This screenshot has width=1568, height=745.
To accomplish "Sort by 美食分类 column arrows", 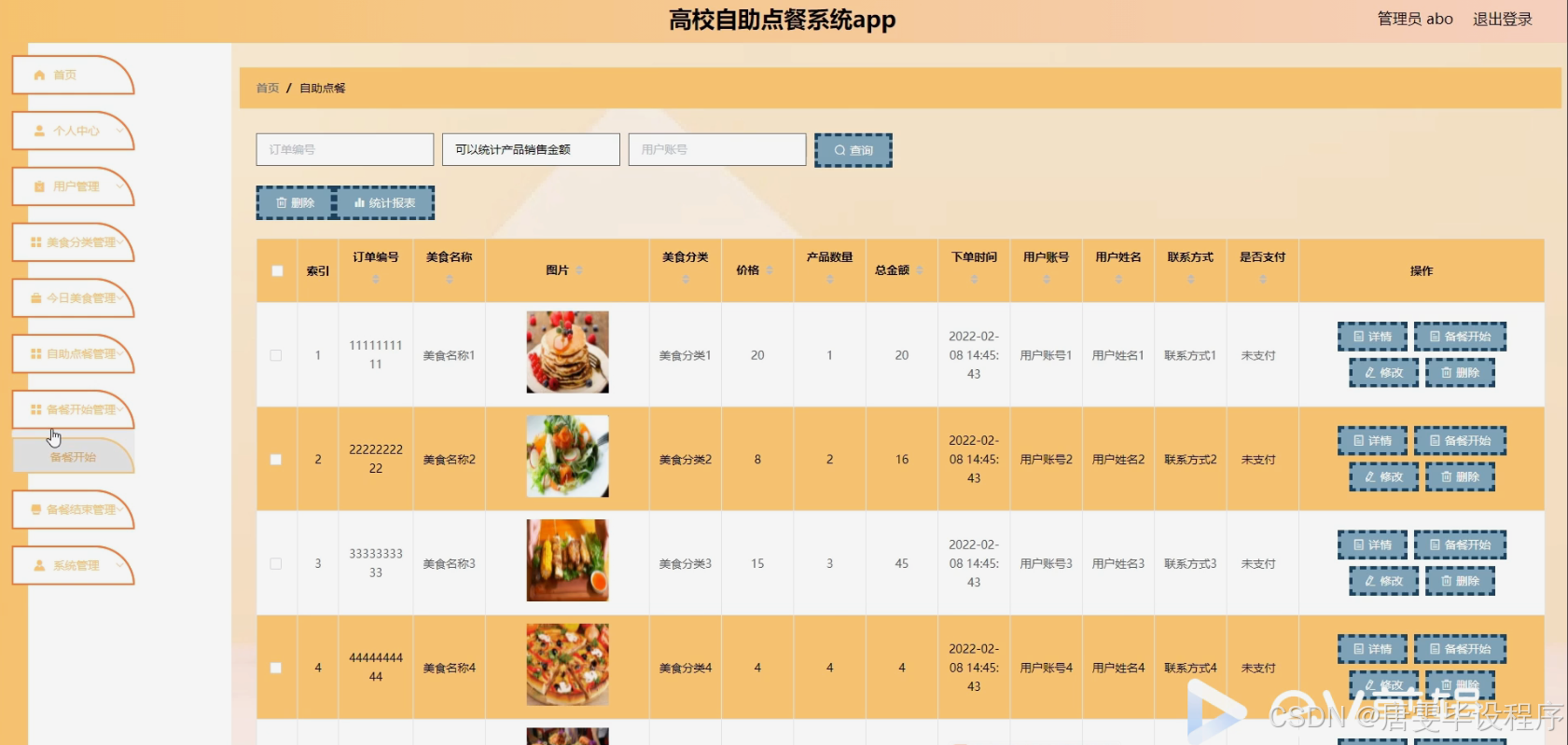I will pyautogui.click(x=686, y=279).
